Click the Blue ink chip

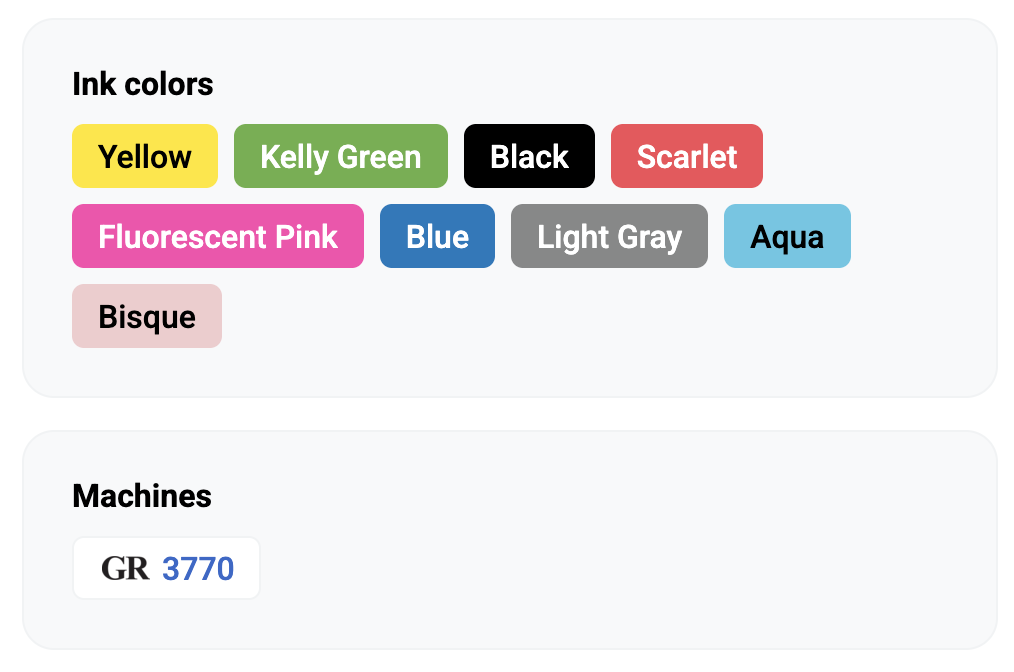pos(437,236)
